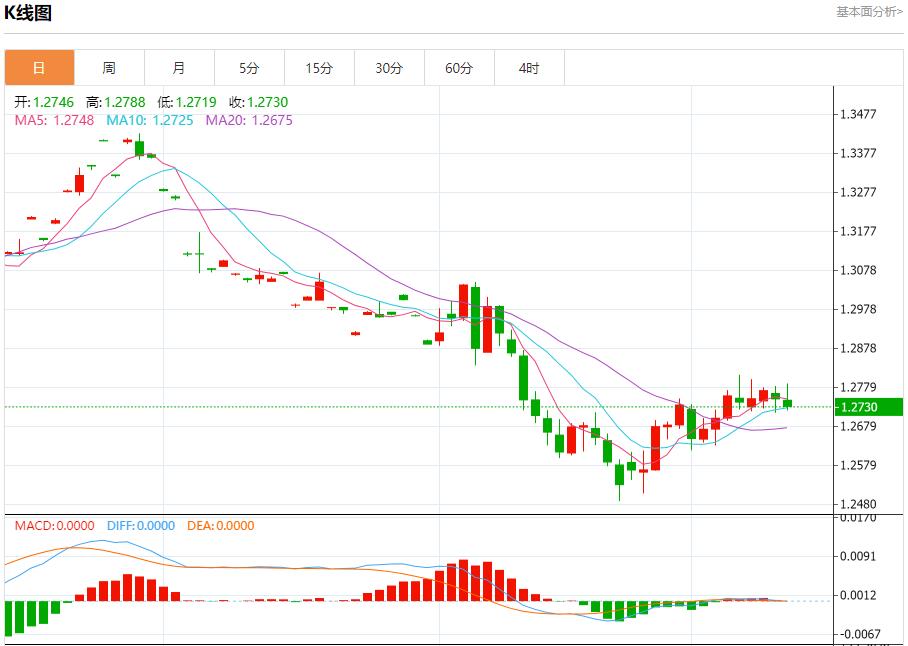The height and width of the screenshot is (646, 908).
Task: Click the 1.3477 price axis label
Action: pos(858,115)
